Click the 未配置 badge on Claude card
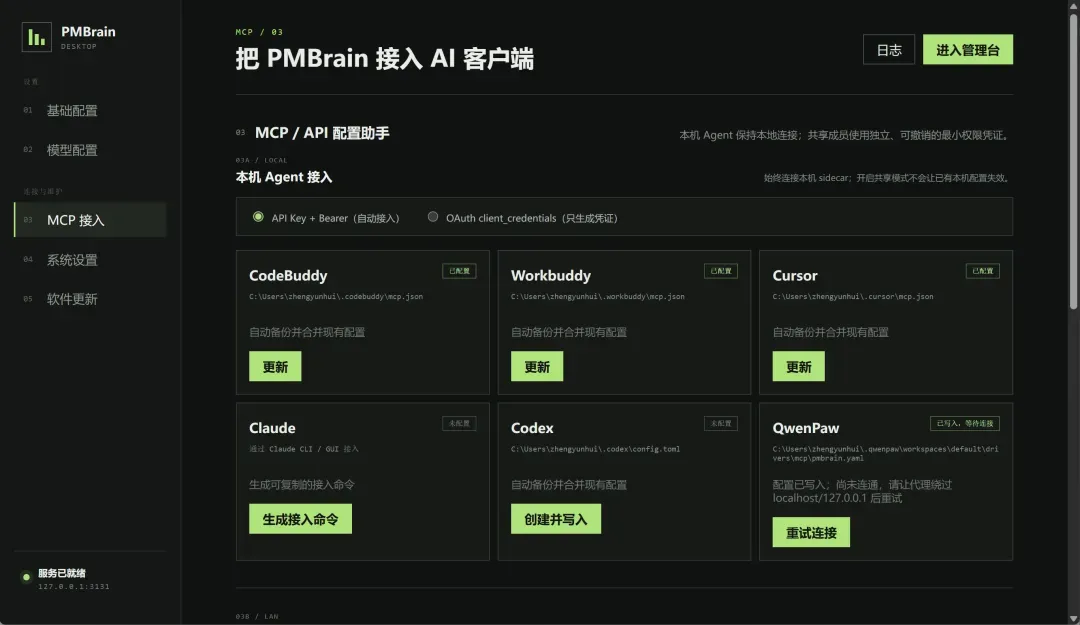Viewport: 1080px width, 625px height. click(459, 423)
